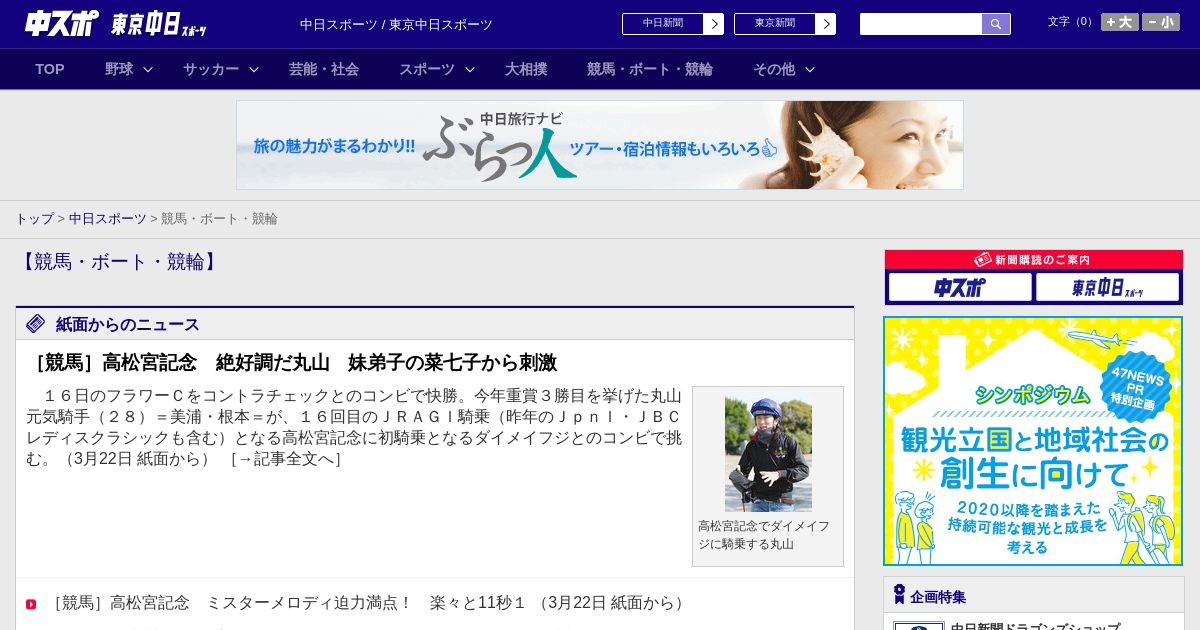Image resolution: width=1200 pixels, height=630 pixels.
Task: Click 文字（0） label in header
Action: (1072, 22)
